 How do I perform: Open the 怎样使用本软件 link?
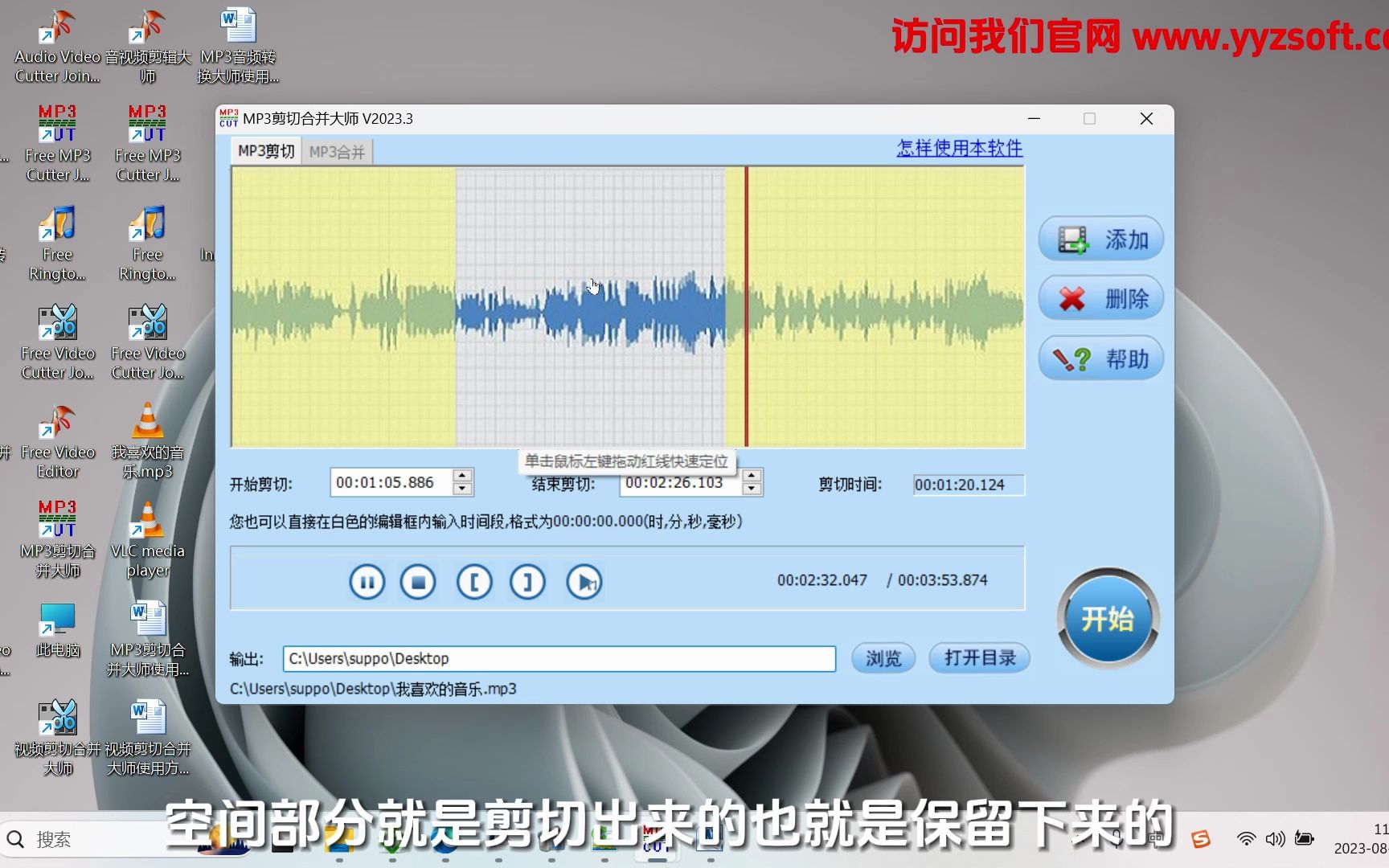tap(960, 148)
